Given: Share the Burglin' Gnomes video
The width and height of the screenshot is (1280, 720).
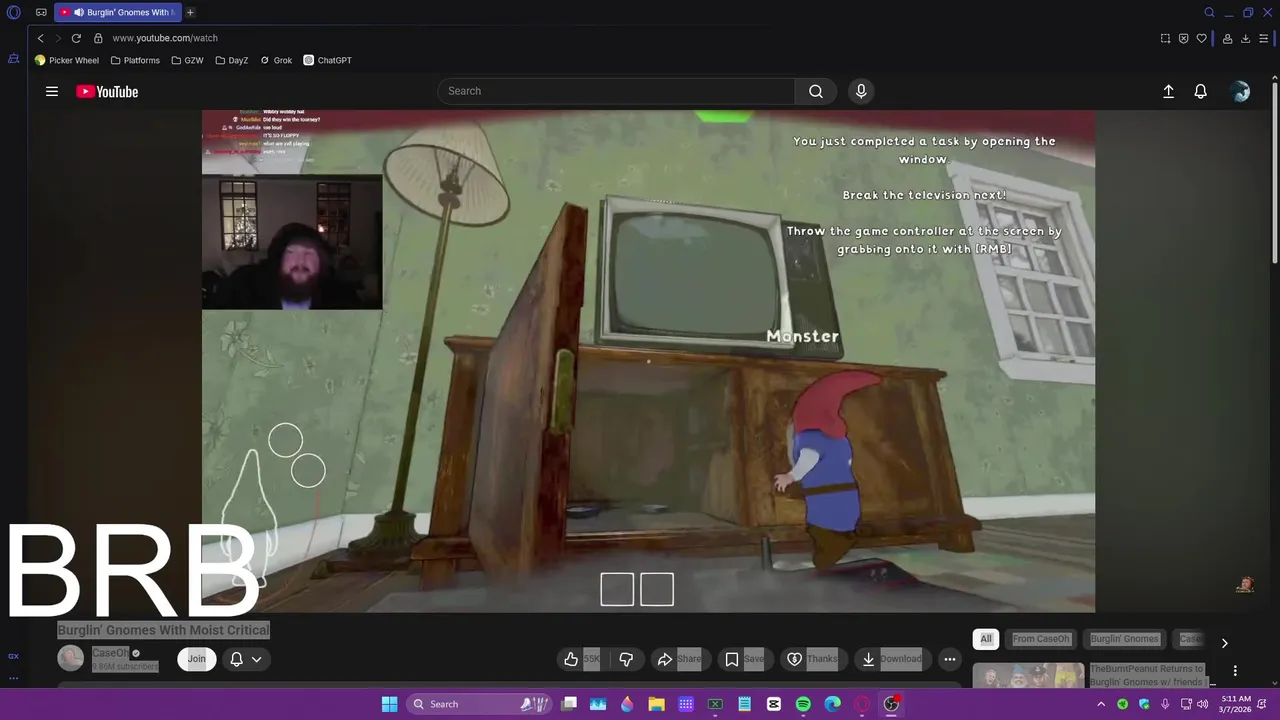Looking at the screenshot, I should [x=679, y=659].
